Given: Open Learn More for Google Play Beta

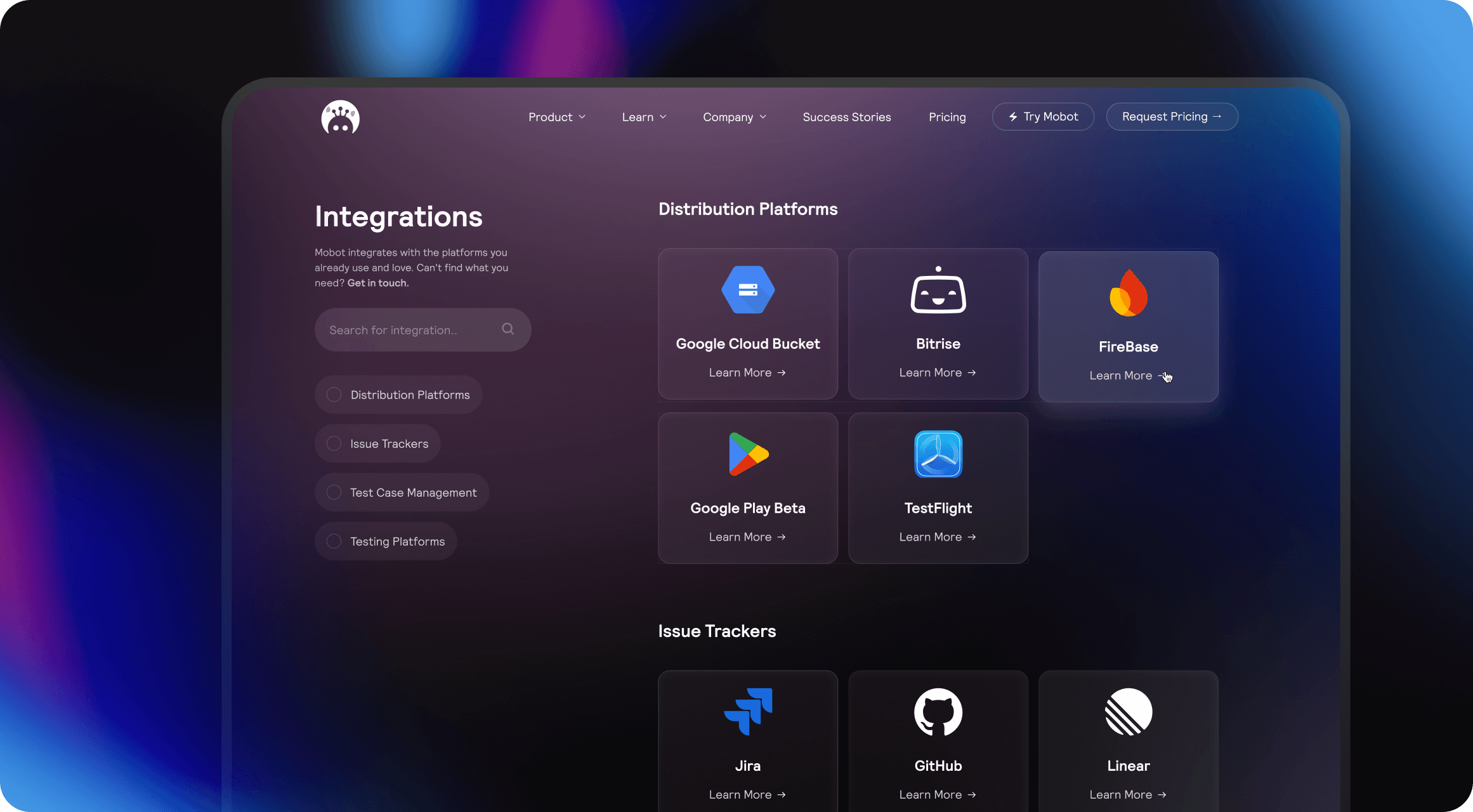Looking at the screenshot, I should pos(748,537).
